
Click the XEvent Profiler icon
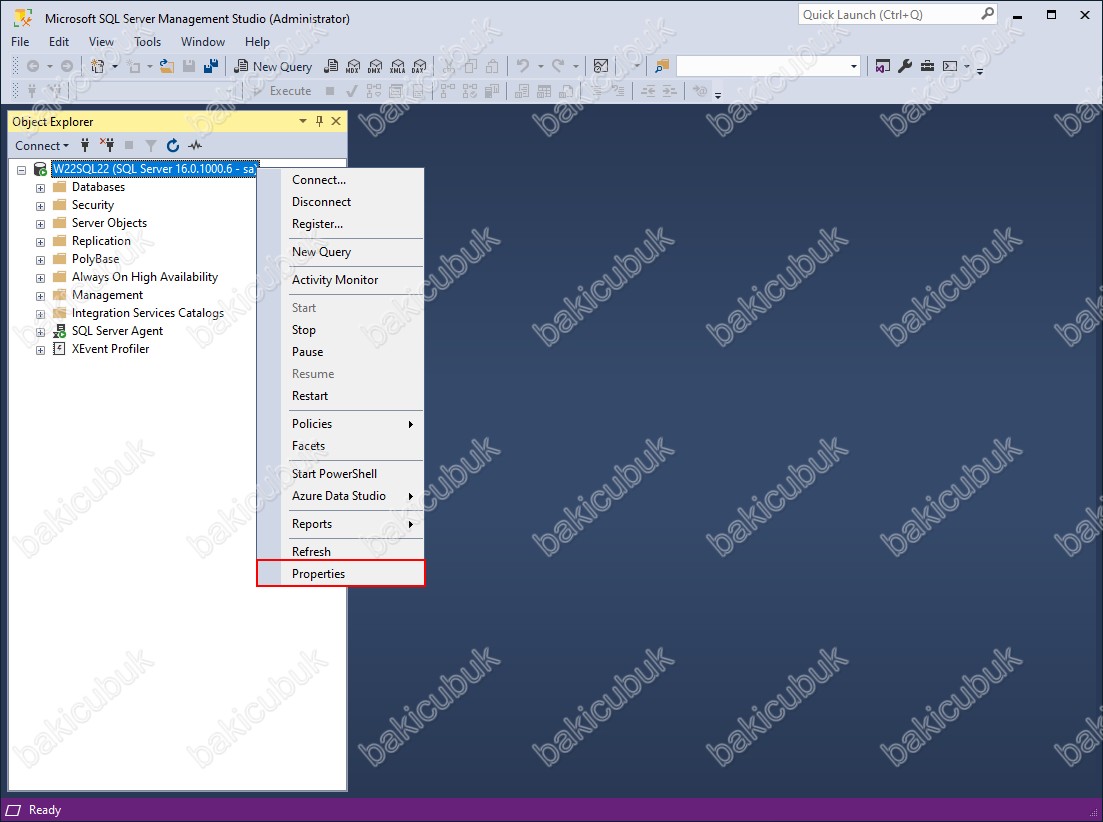pyautogui.click(x=60, y=349)
